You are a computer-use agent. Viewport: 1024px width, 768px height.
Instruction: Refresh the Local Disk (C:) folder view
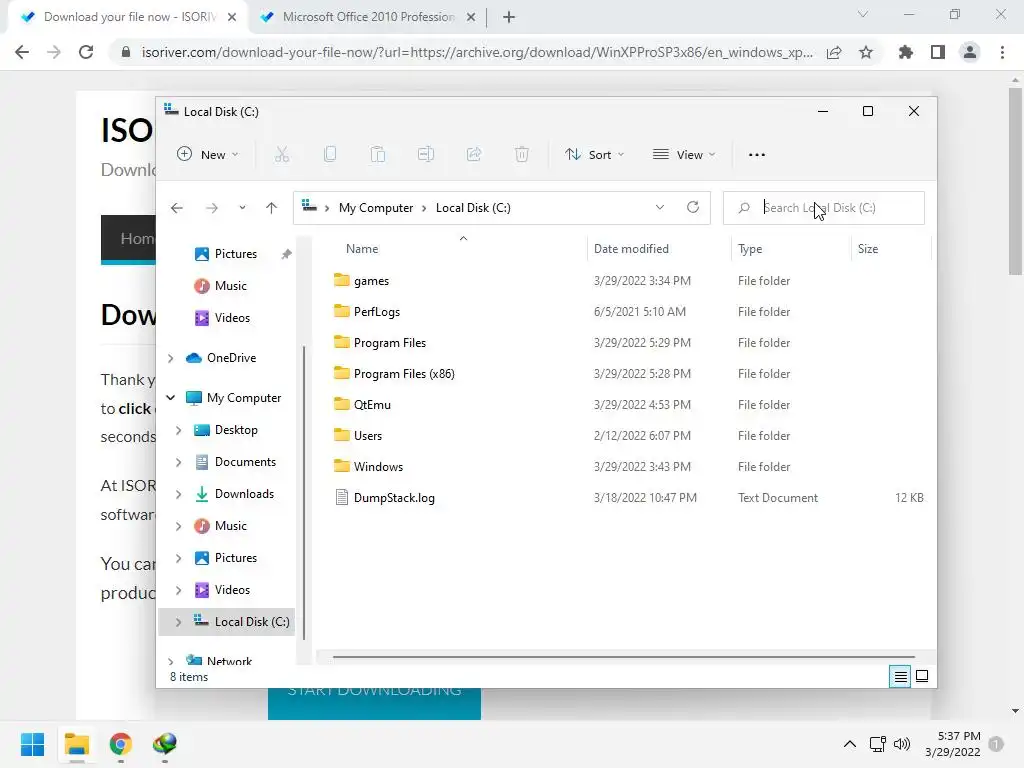(x=693, y=207)
